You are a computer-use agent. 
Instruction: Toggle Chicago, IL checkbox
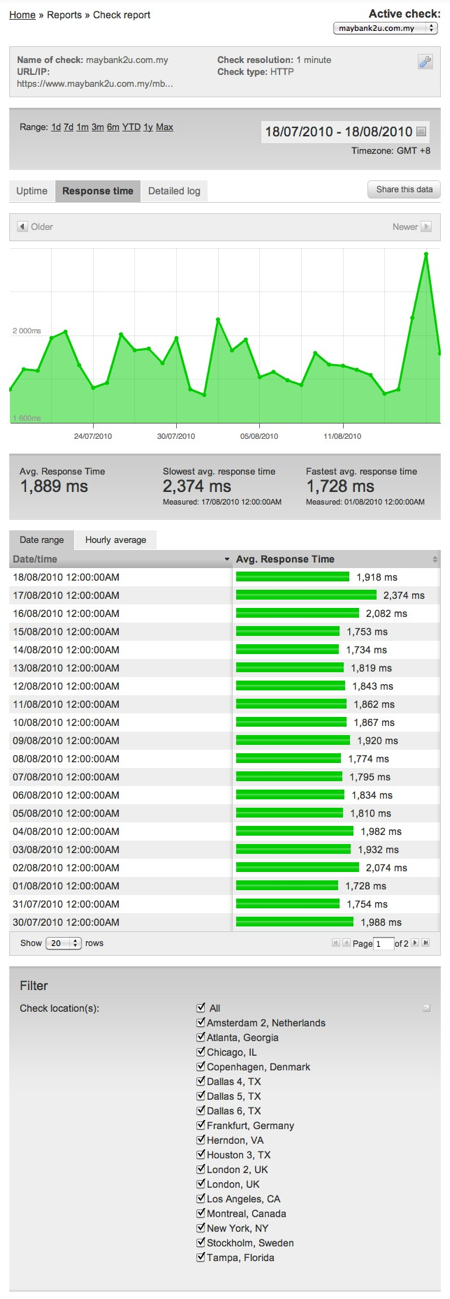point(202,1052)
